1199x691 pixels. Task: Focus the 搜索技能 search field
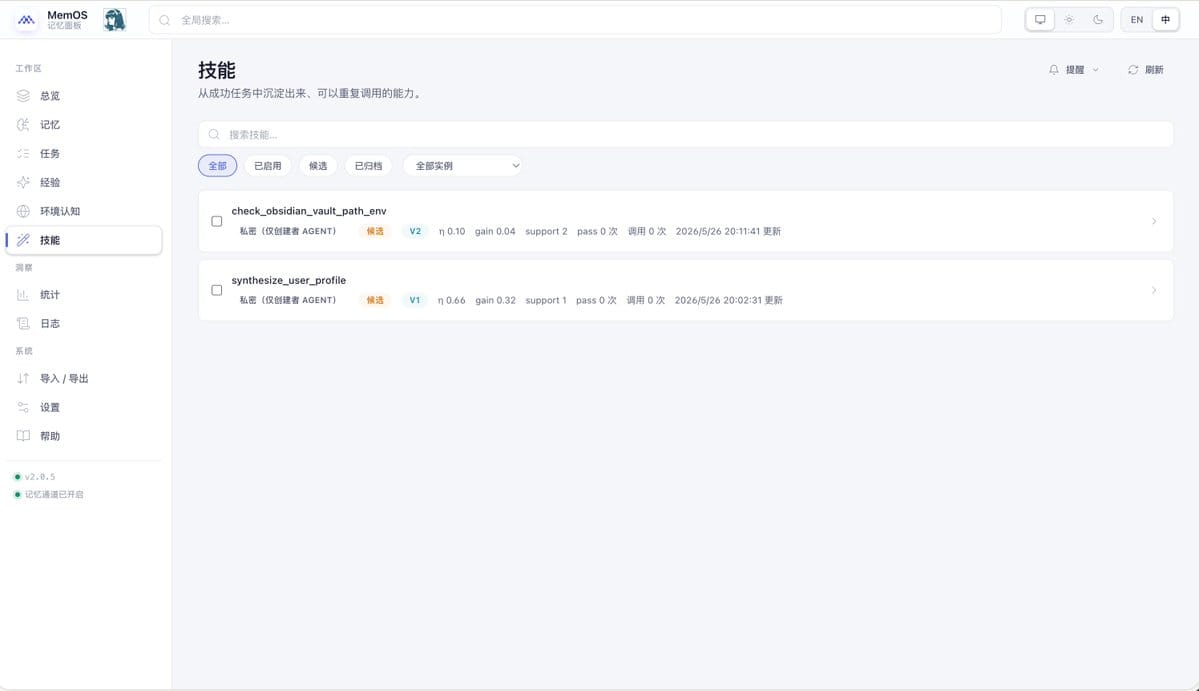tap(686, 135)
